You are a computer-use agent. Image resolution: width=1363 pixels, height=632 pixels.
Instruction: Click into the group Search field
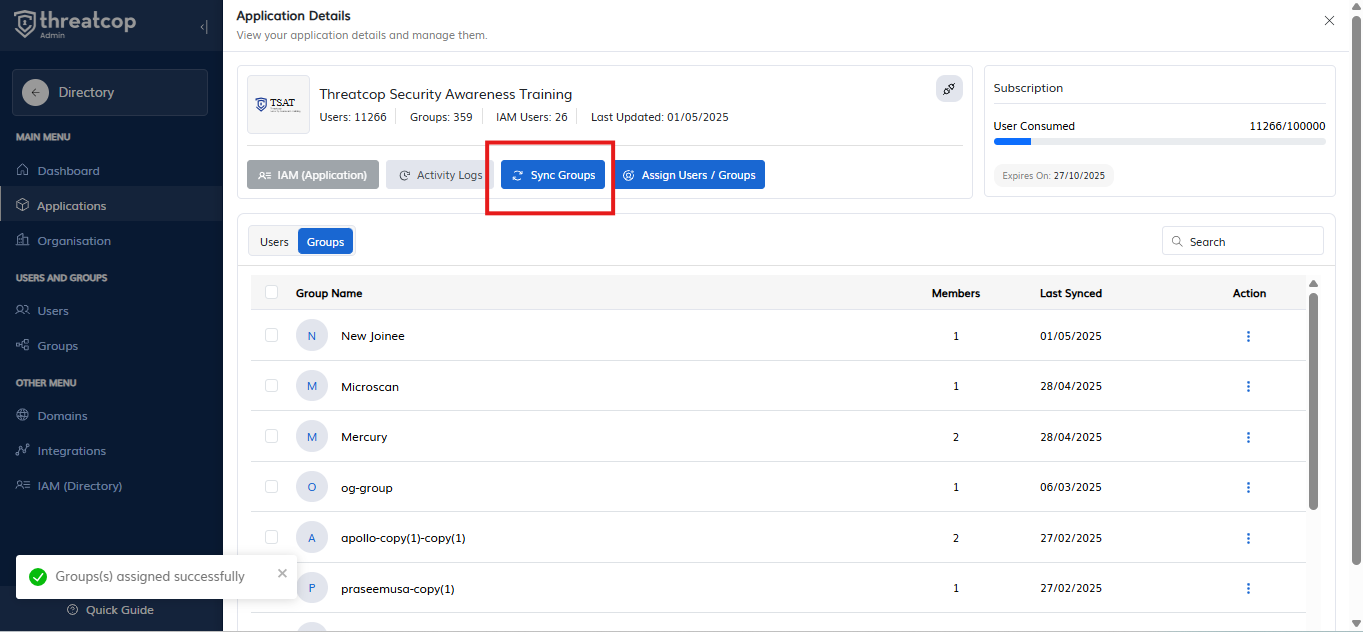pyautogui.click(x=1250, y=242)
